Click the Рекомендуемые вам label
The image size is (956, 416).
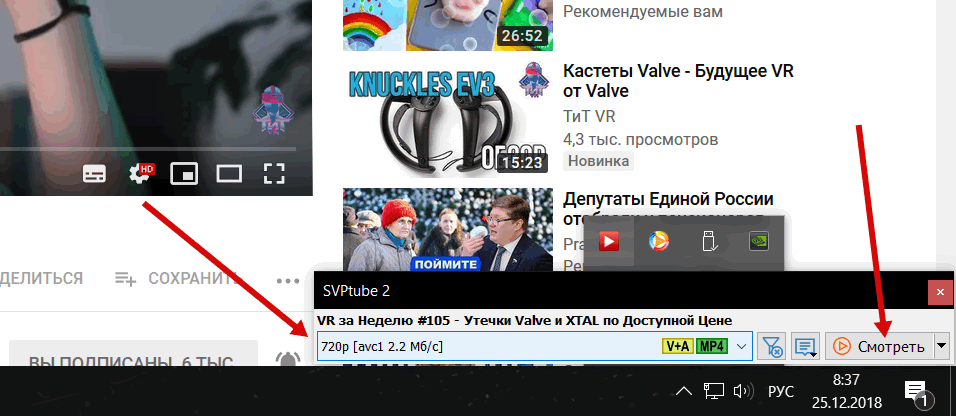pyautogui.click(x=643, y=12)
